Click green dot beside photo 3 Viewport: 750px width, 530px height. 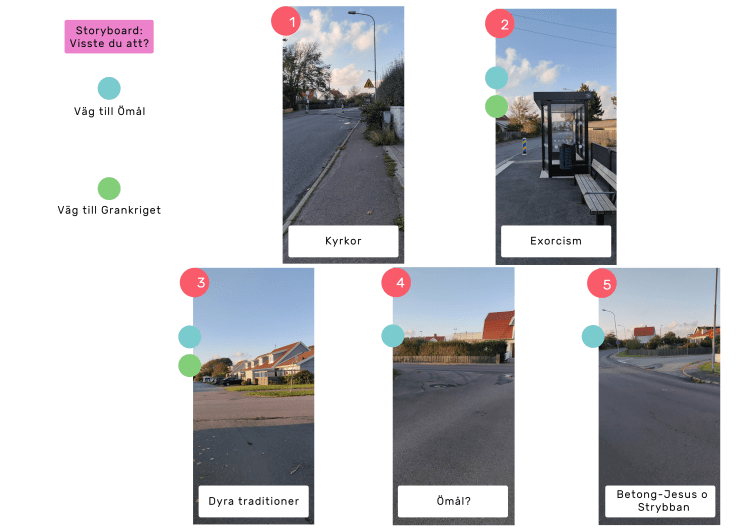pyautogui.click(x=190, y=365)
